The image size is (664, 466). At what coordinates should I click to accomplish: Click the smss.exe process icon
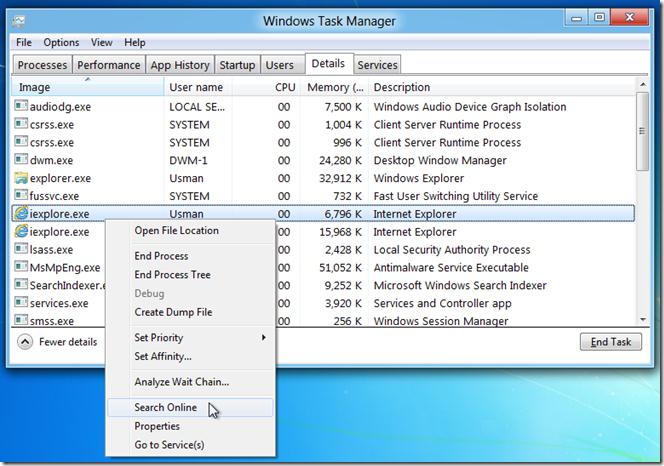coord(21,319)
